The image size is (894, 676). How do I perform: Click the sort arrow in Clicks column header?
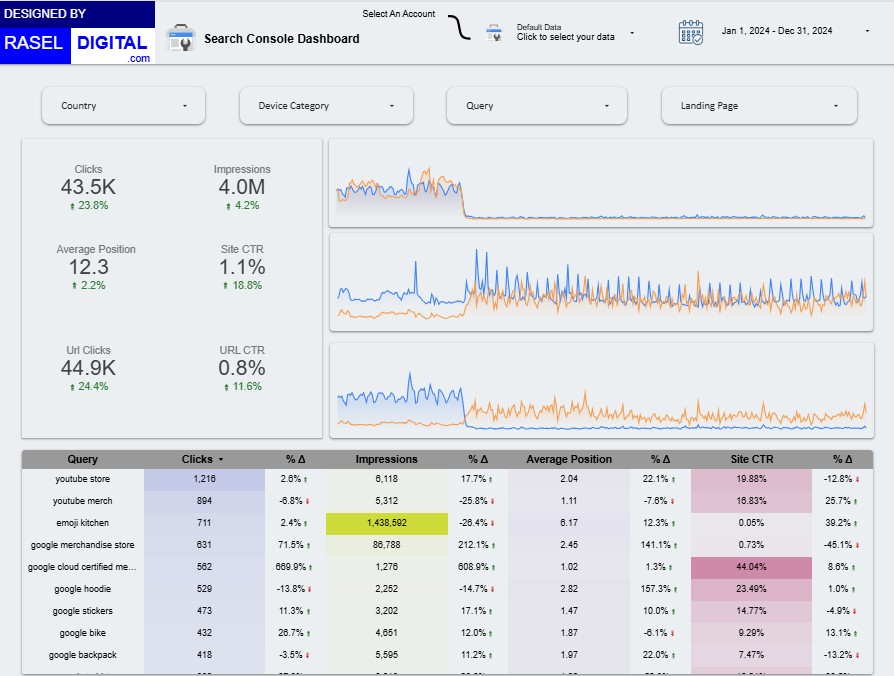pyautogui.click(x=220, y=460)
